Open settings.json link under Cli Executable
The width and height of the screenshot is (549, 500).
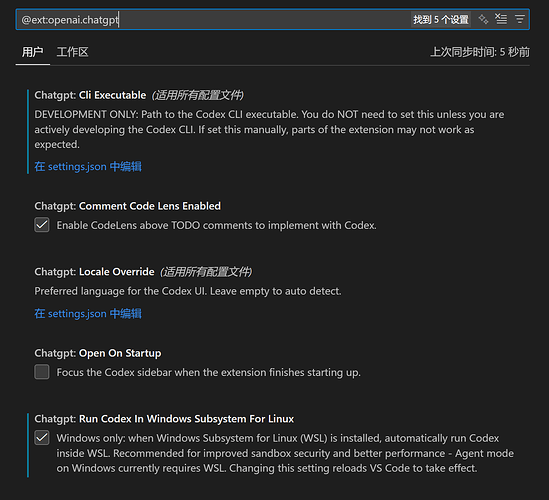tap(88, 166)
